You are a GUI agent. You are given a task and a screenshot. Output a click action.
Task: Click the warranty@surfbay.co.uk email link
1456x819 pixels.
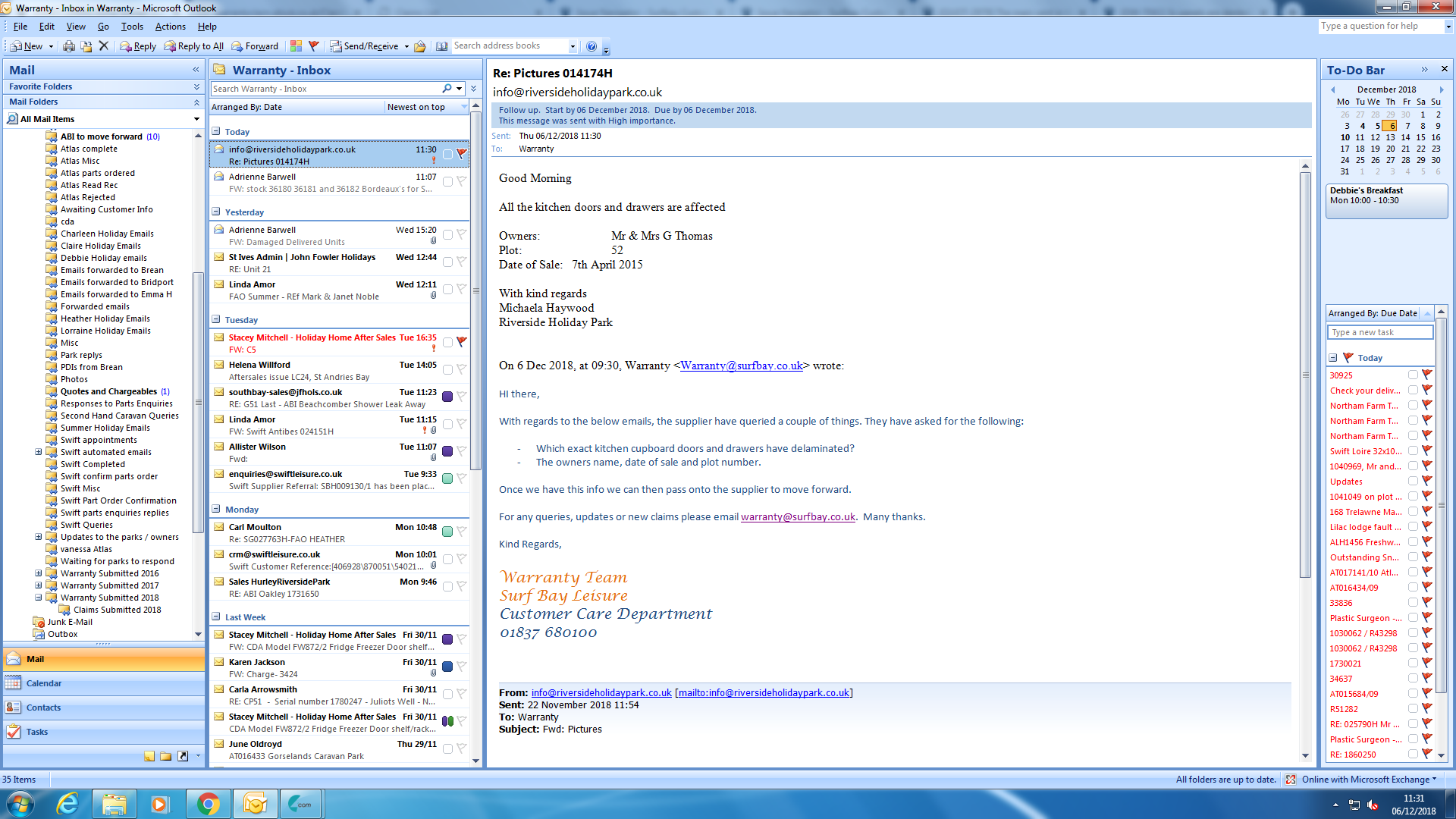pyautogui.click(x=798, y=517)
